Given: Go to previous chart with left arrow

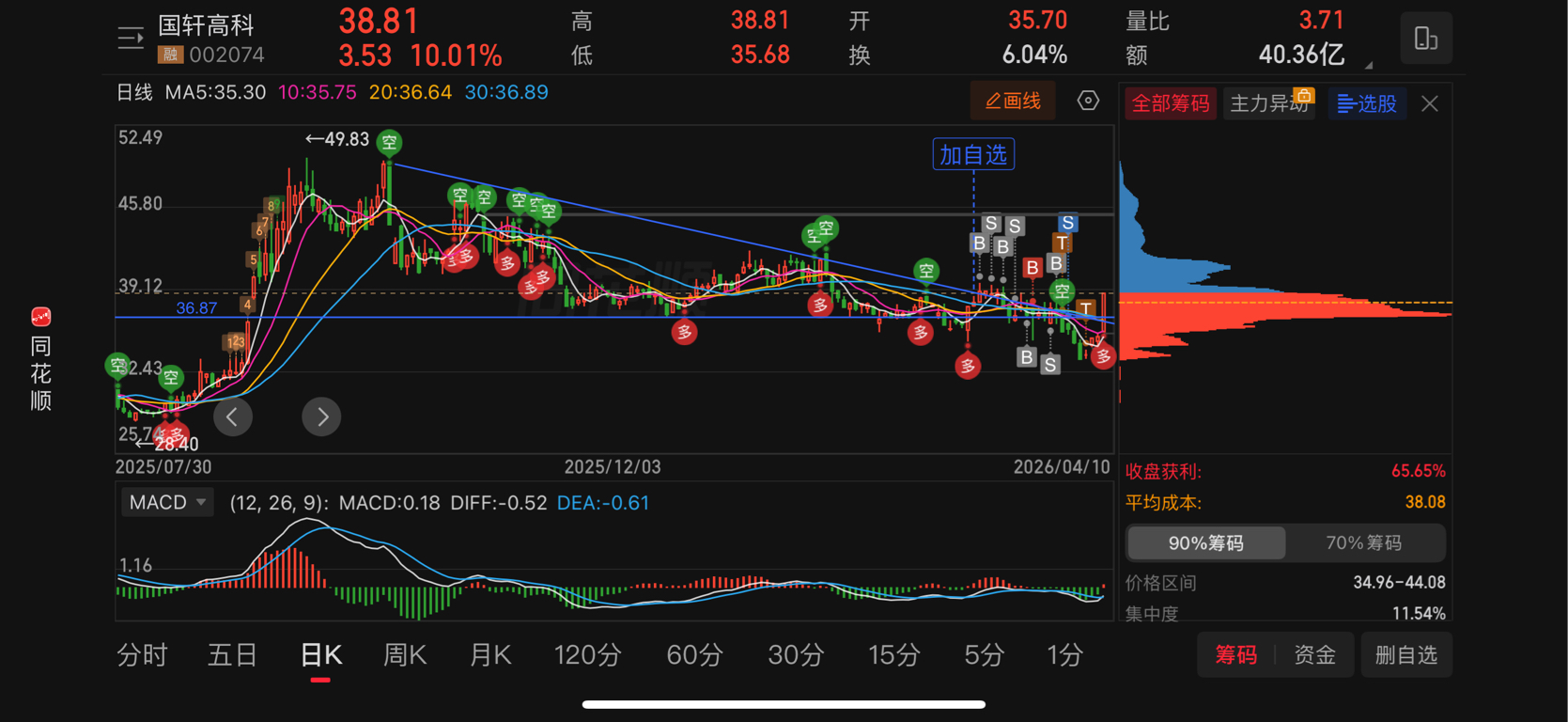Looking at the screenshot, I should (232, 416).
